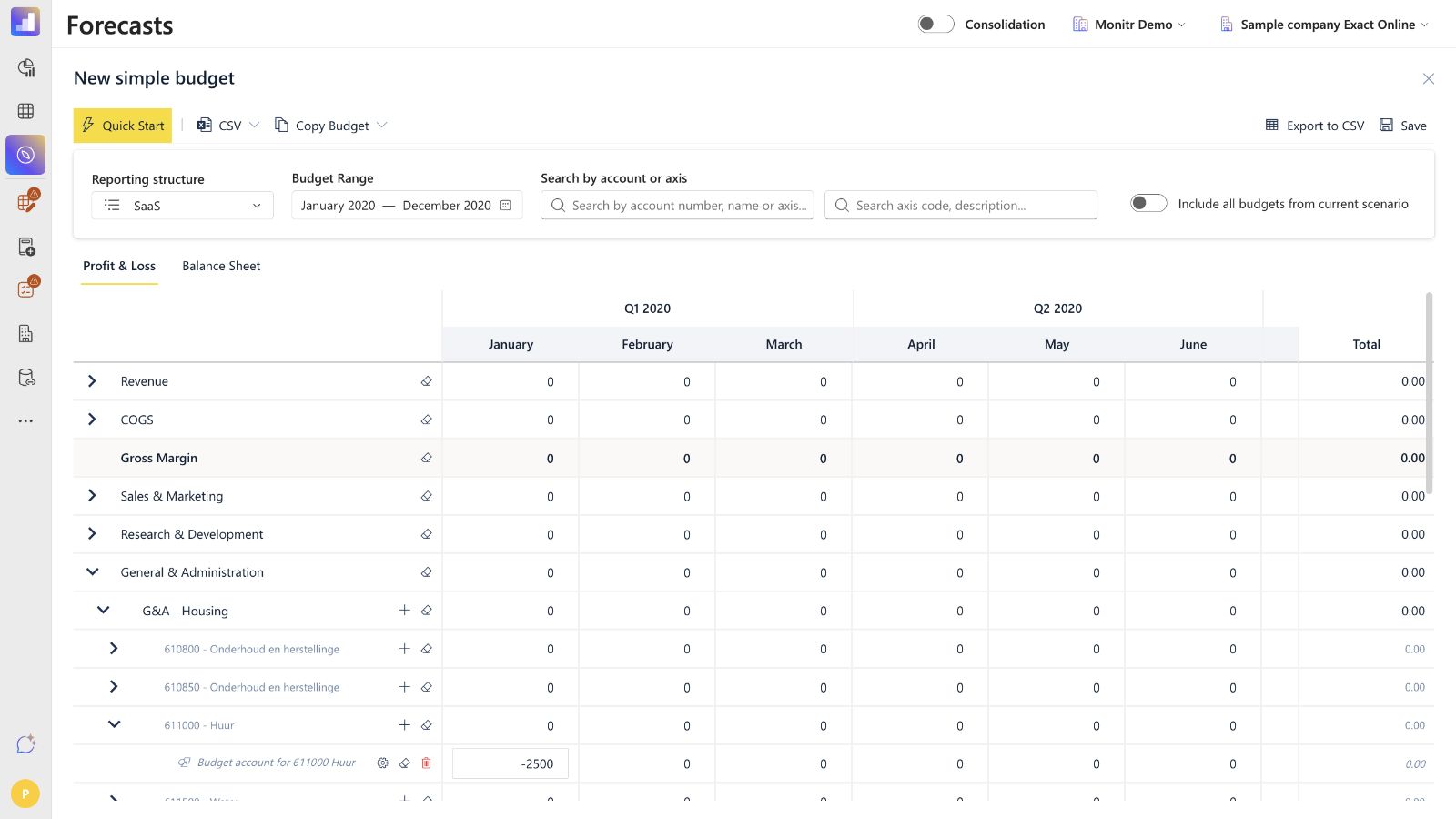Image resolution: width=1456 pixels, height=819 pixels.
Task: Clear the Research & Development row eraser icon
Action: 426,534
